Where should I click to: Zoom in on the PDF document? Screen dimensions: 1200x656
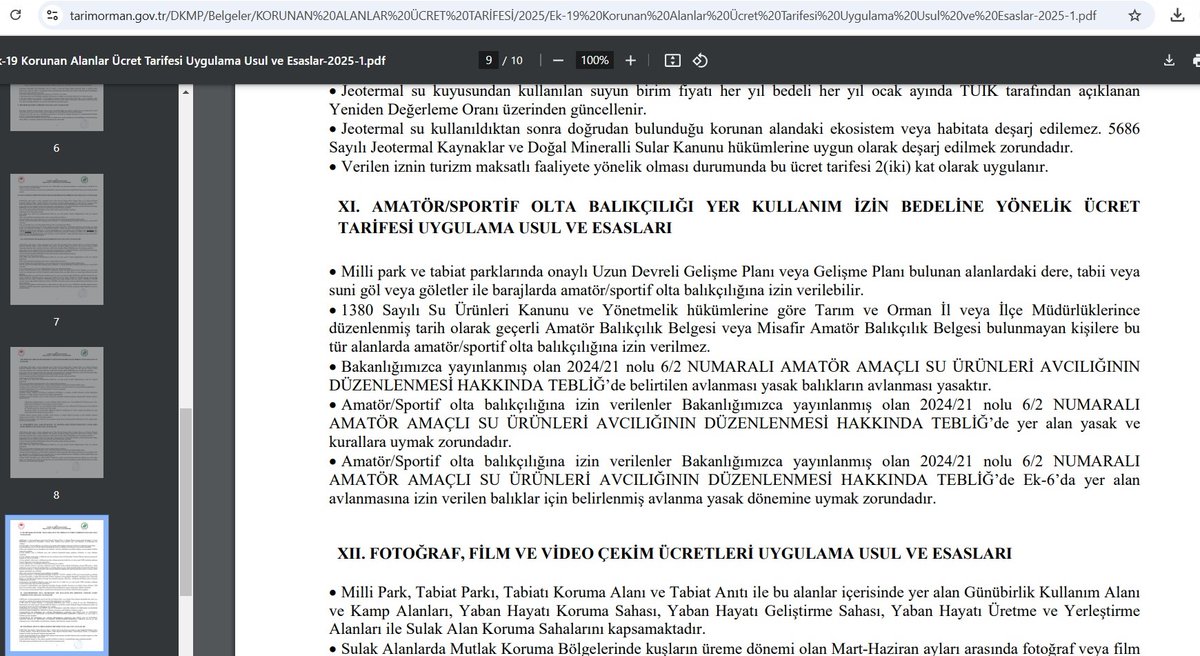[630, 60]
